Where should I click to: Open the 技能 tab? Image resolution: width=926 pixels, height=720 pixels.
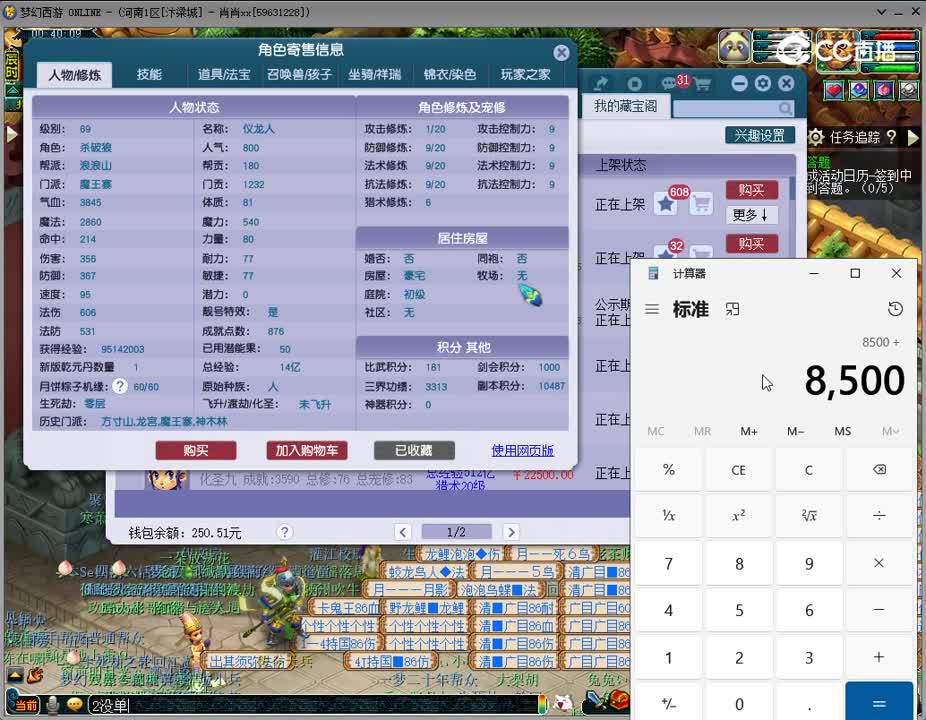pyautogui.click(x=149, y=74)
